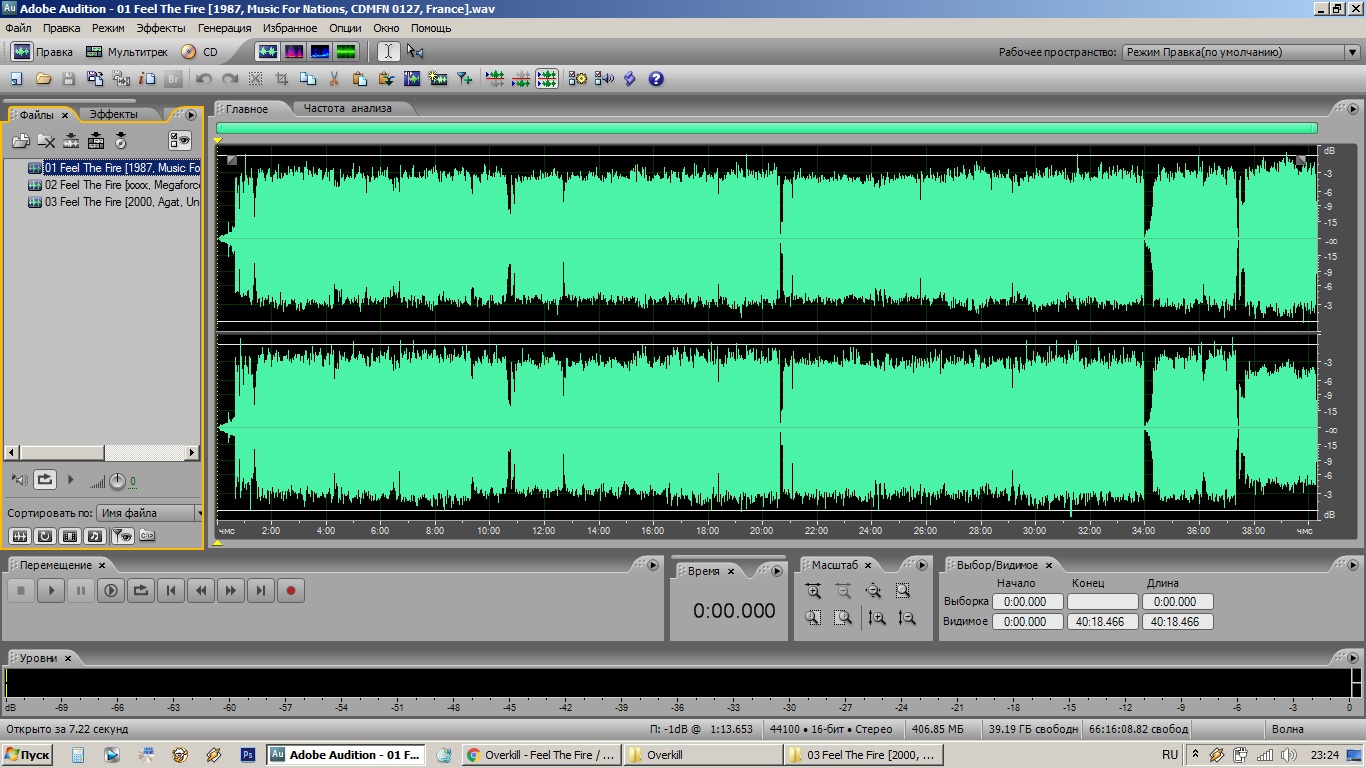The width and height of the screenshot is (1366, 768).
Task: Switch to Мультитрек view
Action: [127, 52]
